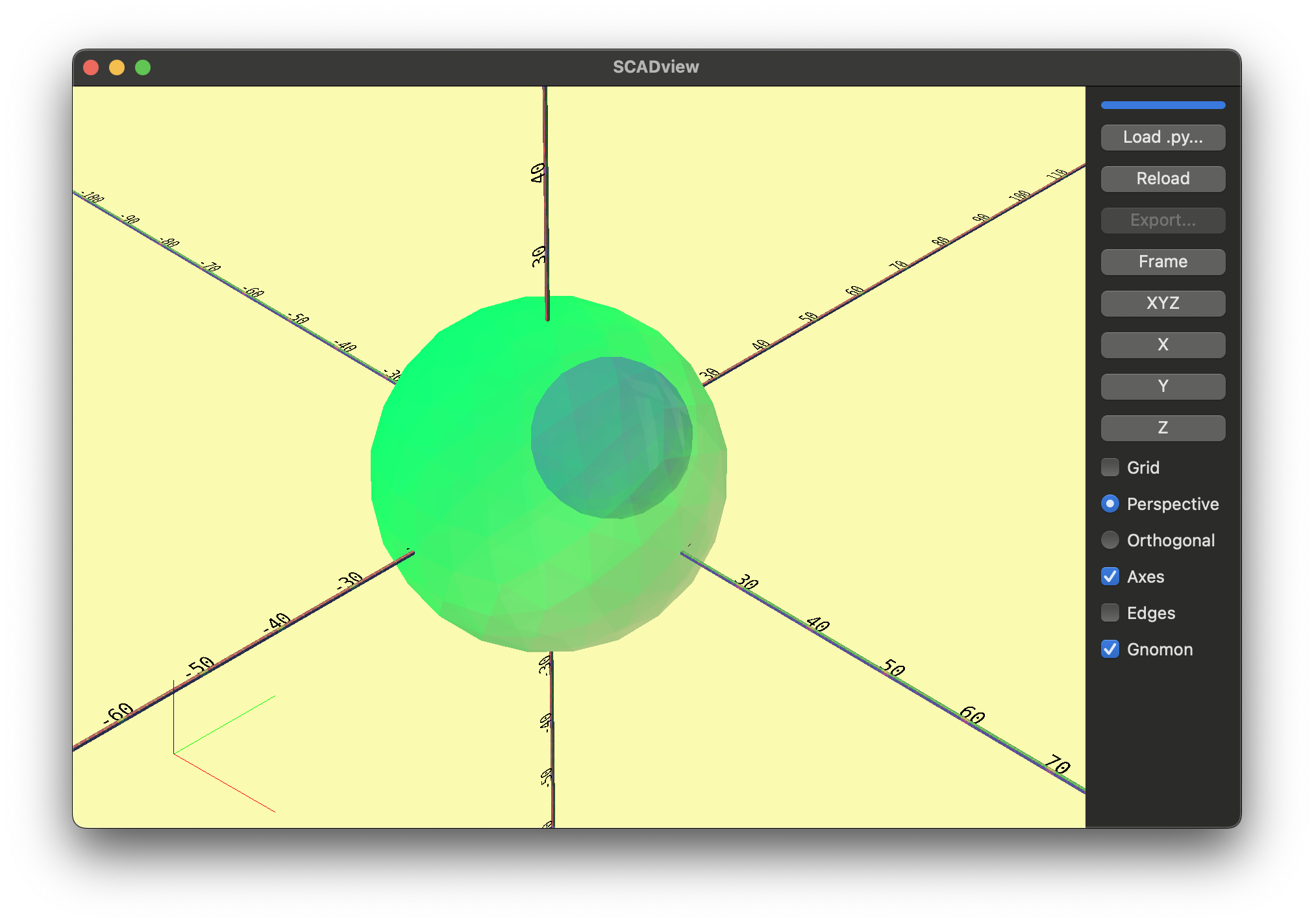
Task: Click the blue progress bar above Load
Action: click(1162, 104)
